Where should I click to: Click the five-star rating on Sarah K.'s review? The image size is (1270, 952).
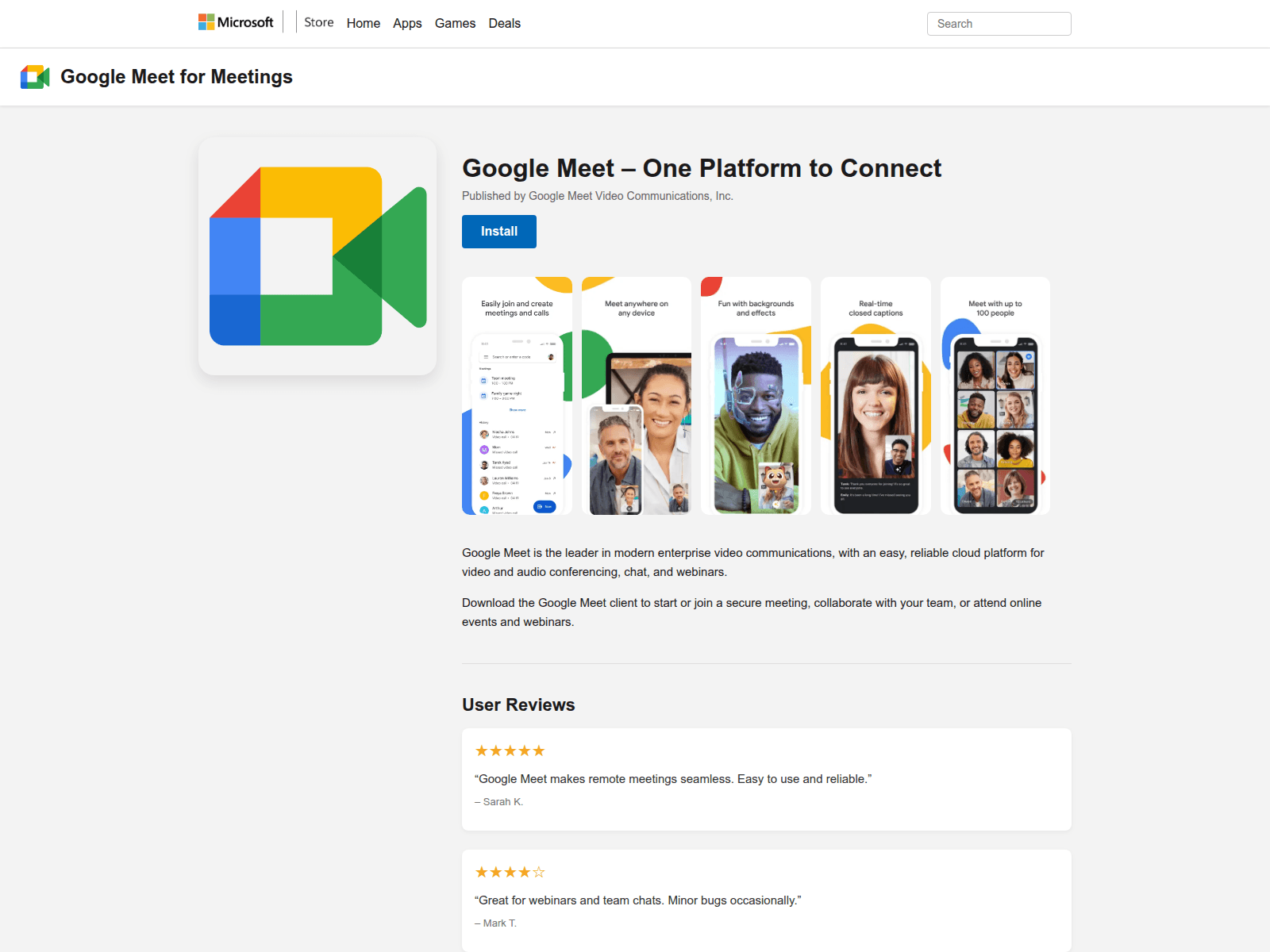(510, 750)
